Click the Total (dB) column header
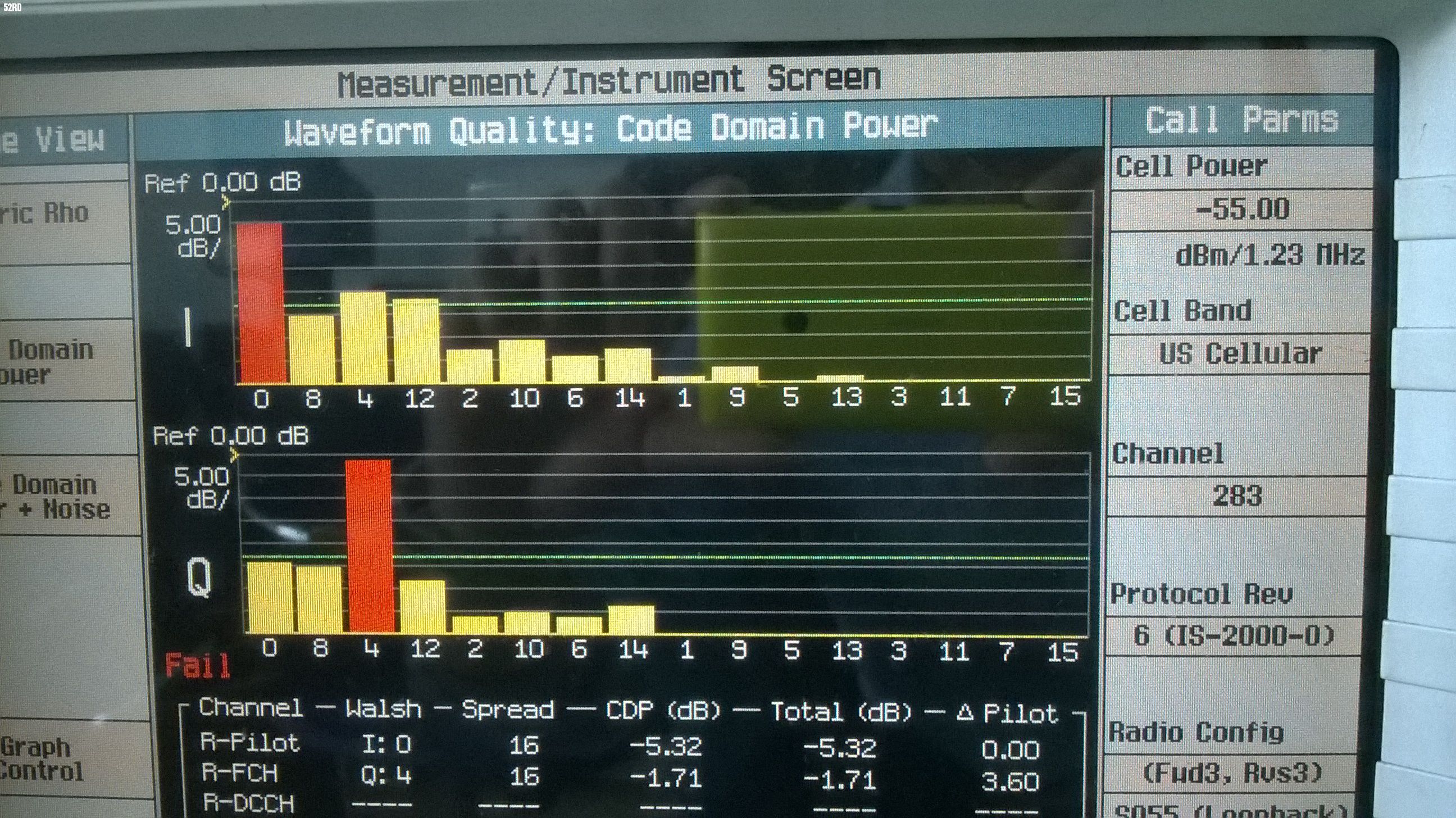The width and height of the screenshot is (1456, 818). pos(841,712)
